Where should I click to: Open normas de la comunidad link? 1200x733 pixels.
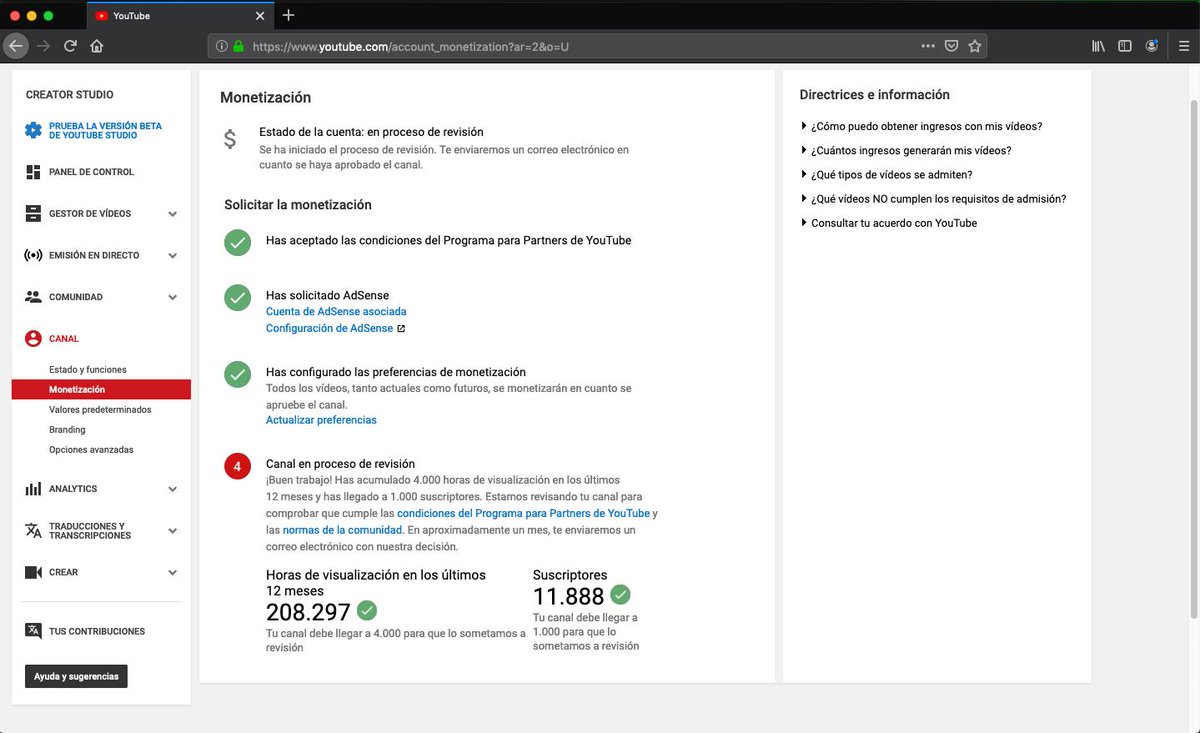coord(342,530)
